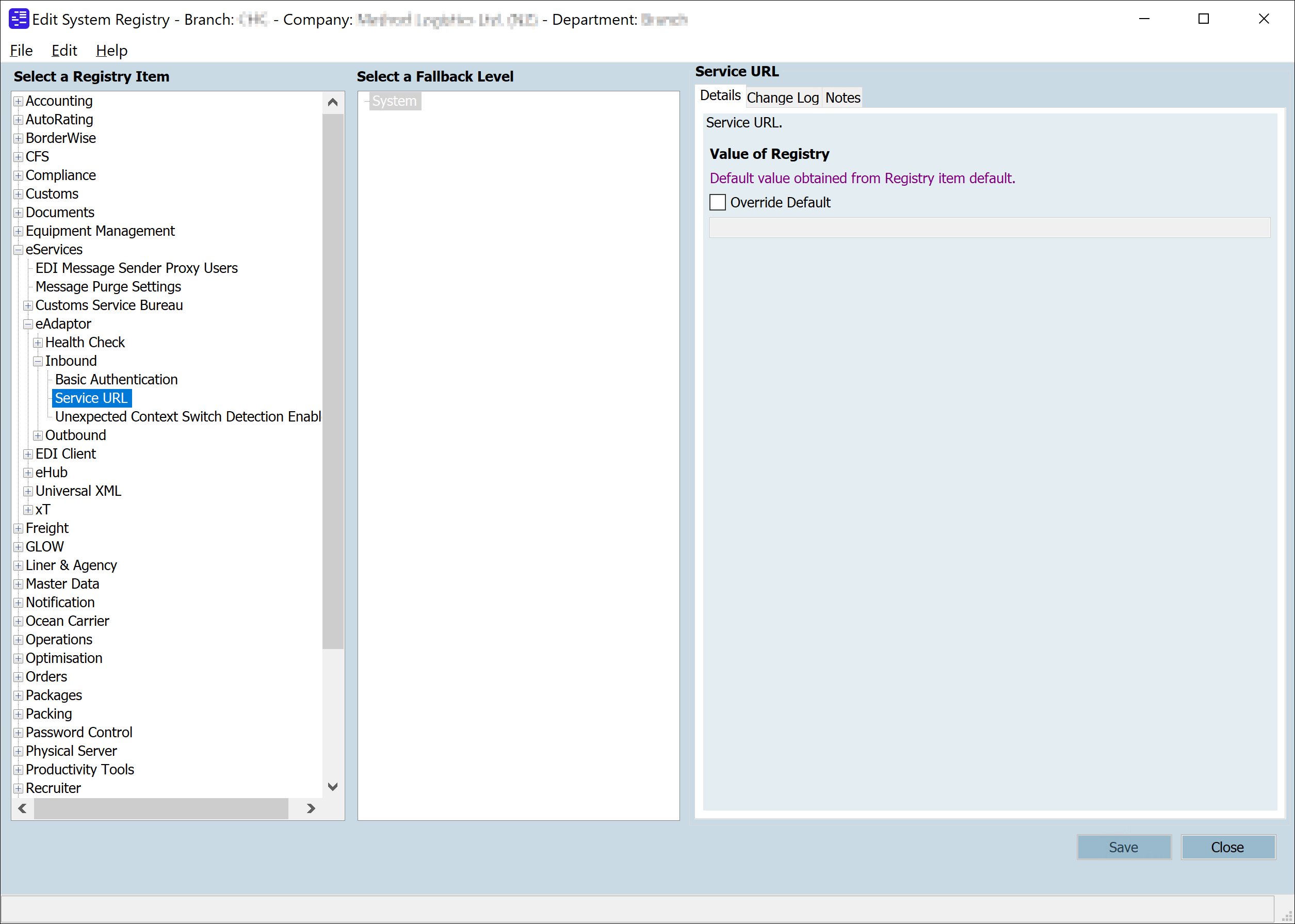Click the vertical scrollbar thumb in registry tree
This screenshot has height=924, width=1295.
333,381
